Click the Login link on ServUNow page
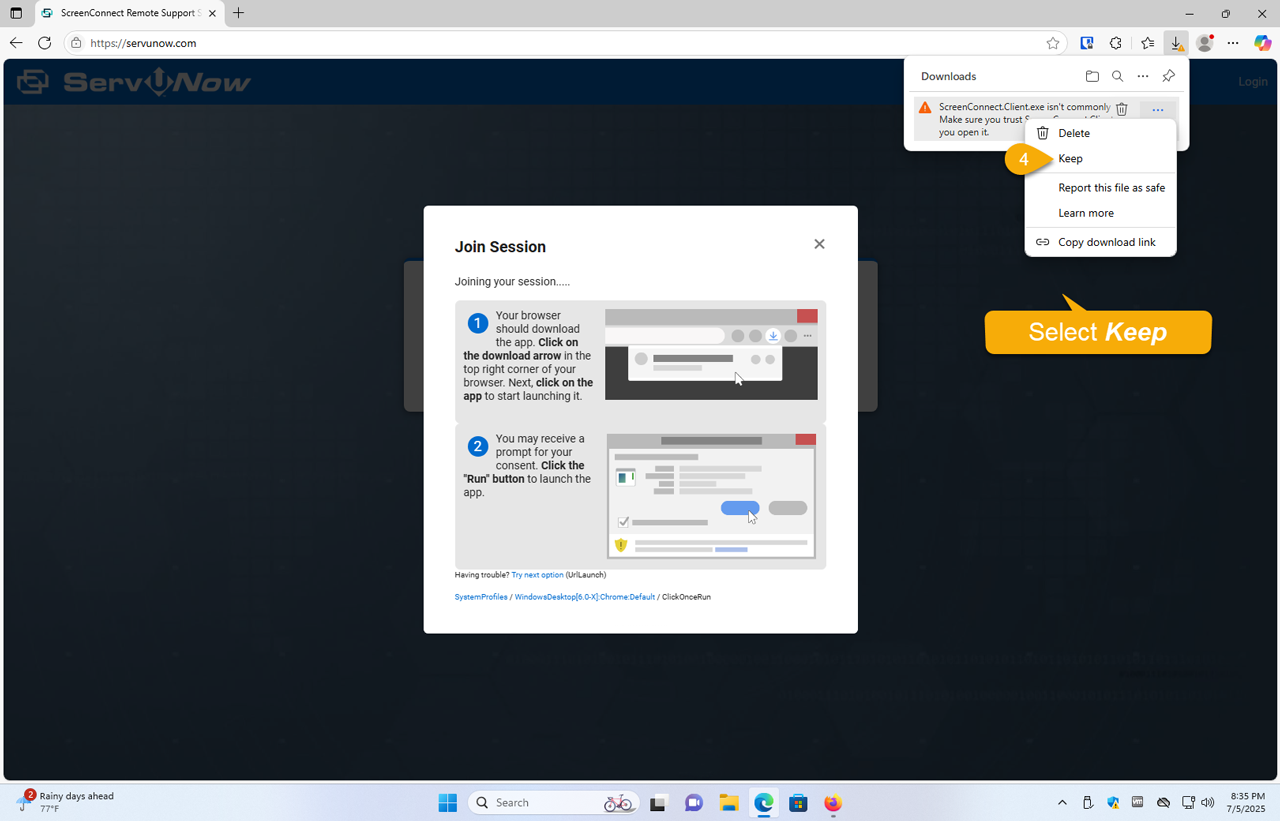 pos(1253,82)
